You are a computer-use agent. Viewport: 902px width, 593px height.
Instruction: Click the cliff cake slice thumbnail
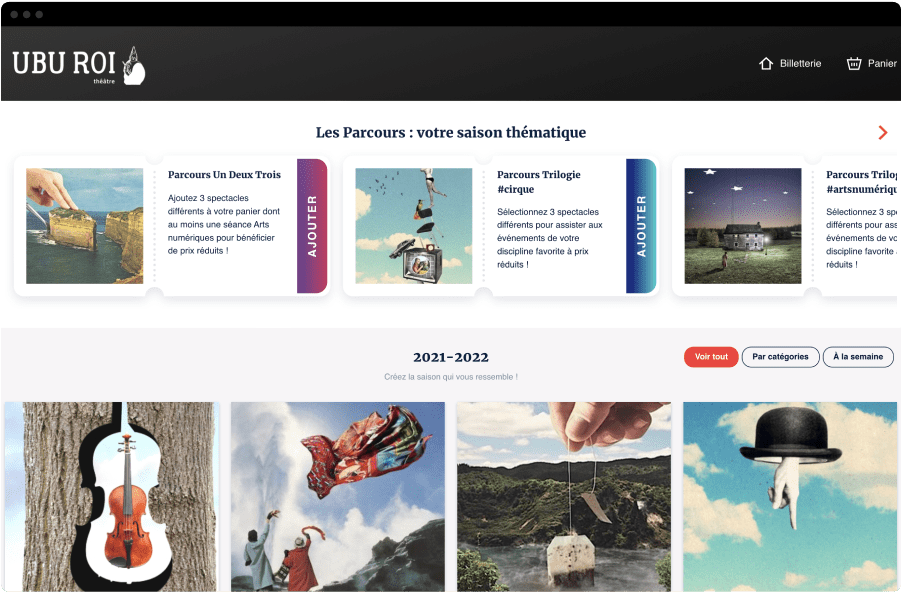(85, 225)
